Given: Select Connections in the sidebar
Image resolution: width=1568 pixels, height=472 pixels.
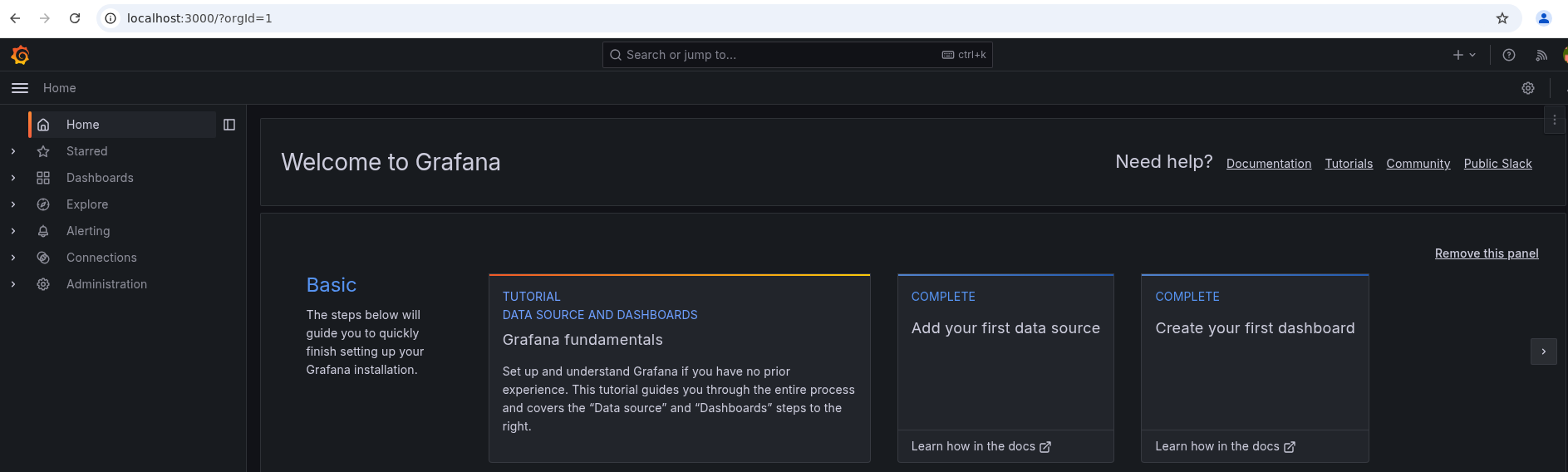Looking at the screenshot, I should tap(101, 258).
